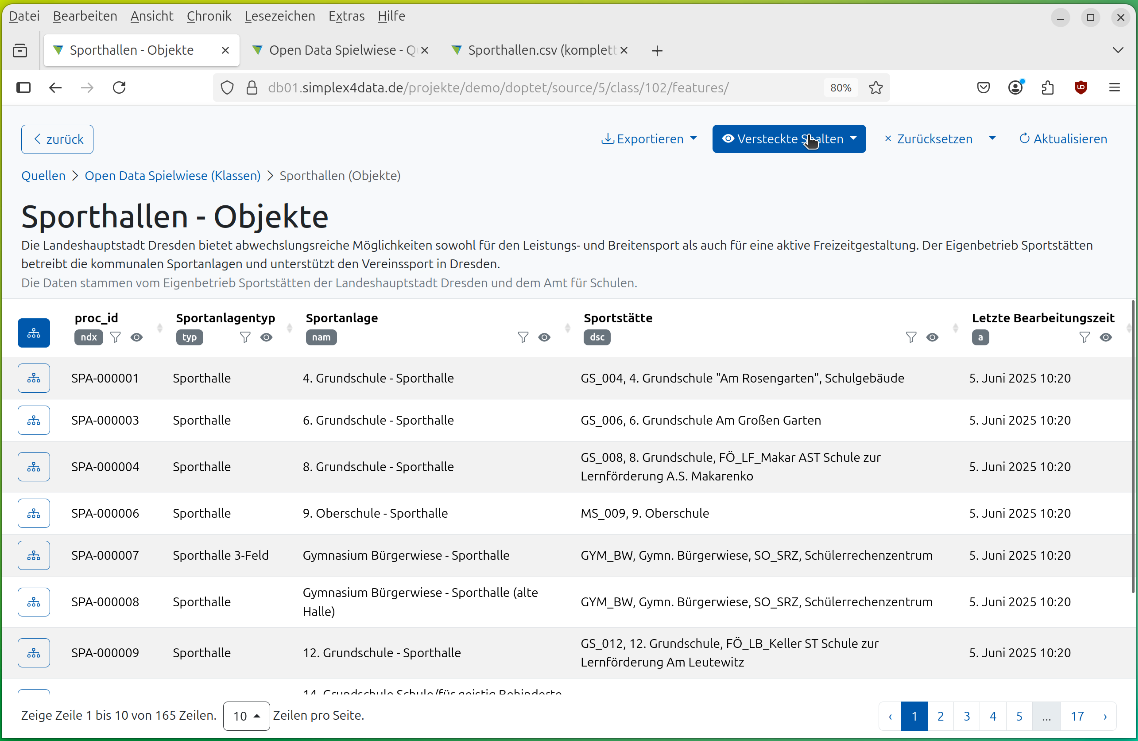This screenshot has height=741, width=1138.
Task: Filter the Letzte Bearbeitungszeit column
Action: click(1084, 337)
